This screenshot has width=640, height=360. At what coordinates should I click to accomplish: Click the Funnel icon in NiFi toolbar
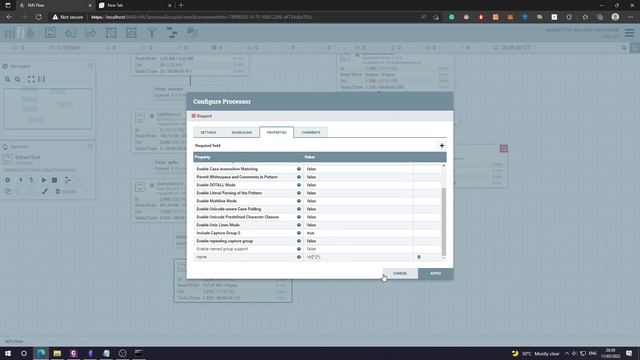pyautogui.click(x=152, y=33)
